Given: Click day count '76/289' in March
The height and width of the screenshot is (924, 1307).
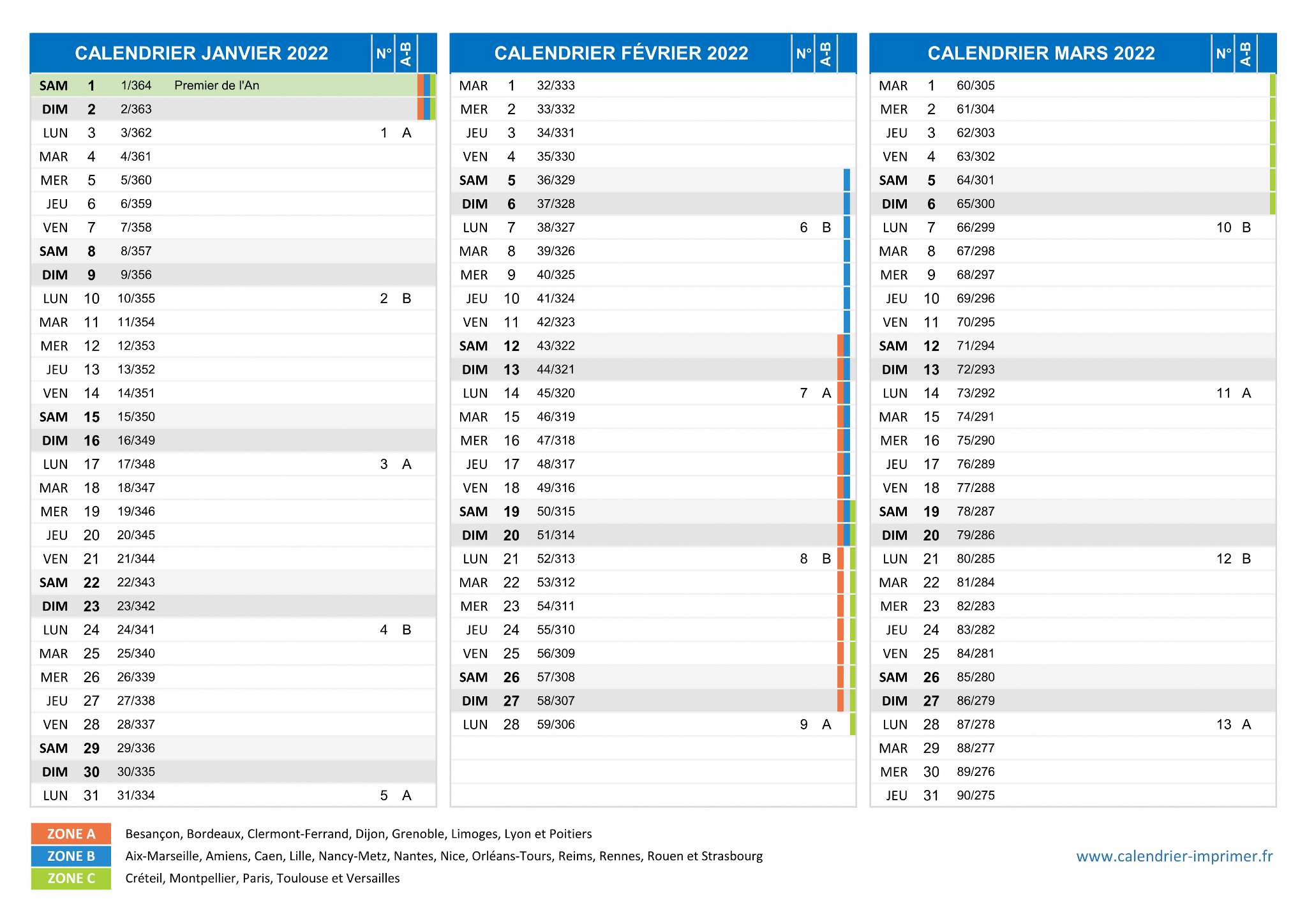Looking at the screenshot, I should point(976,464).
